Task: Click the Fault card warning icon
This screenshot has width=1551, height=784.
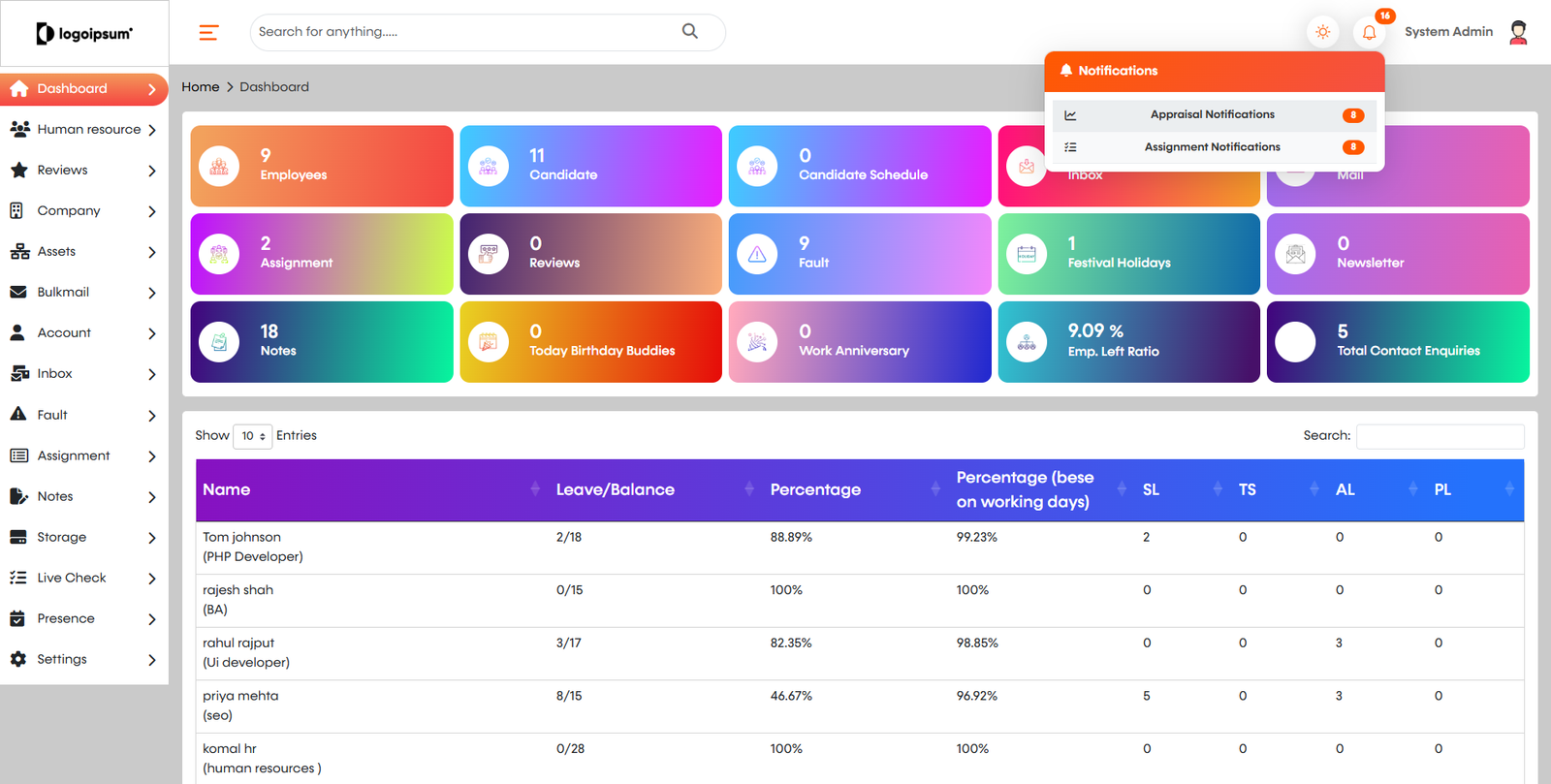Action: 757,254
